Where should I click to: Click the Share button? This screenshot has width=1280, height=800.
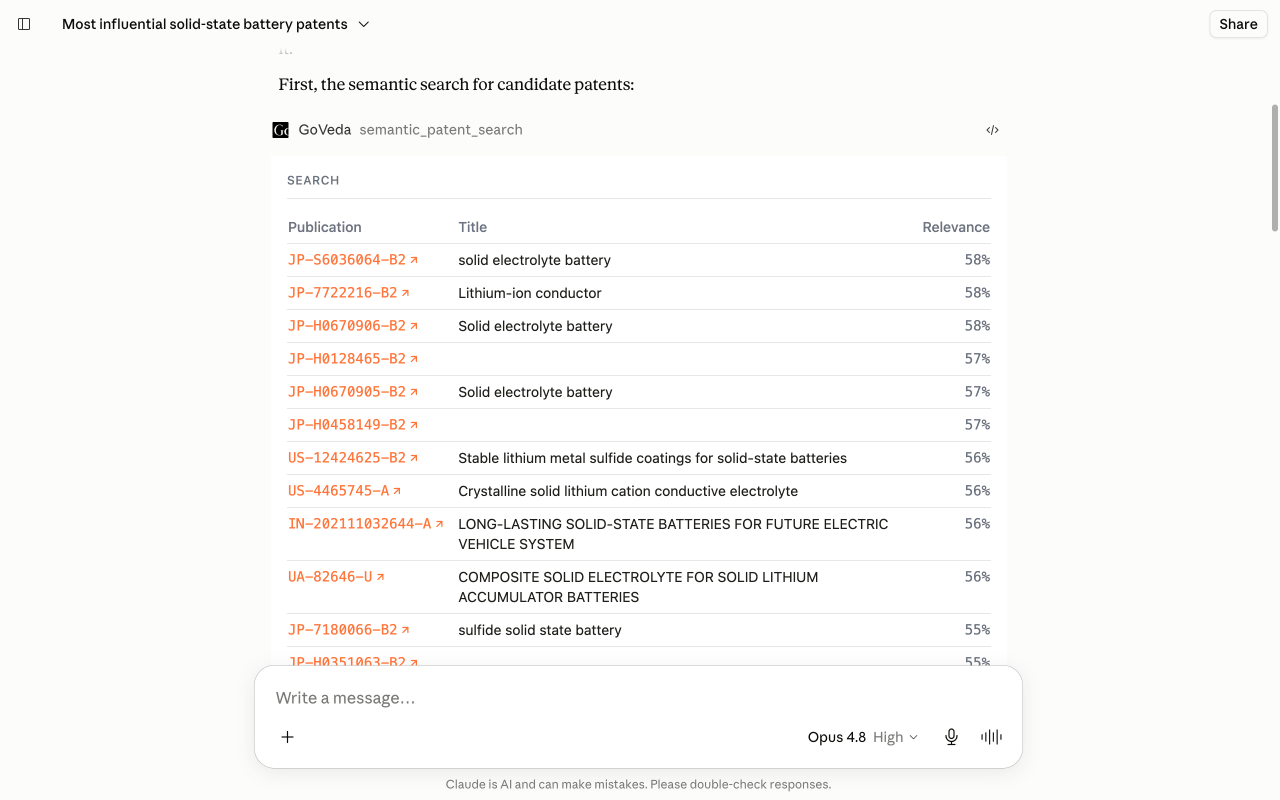(1238, 24)
